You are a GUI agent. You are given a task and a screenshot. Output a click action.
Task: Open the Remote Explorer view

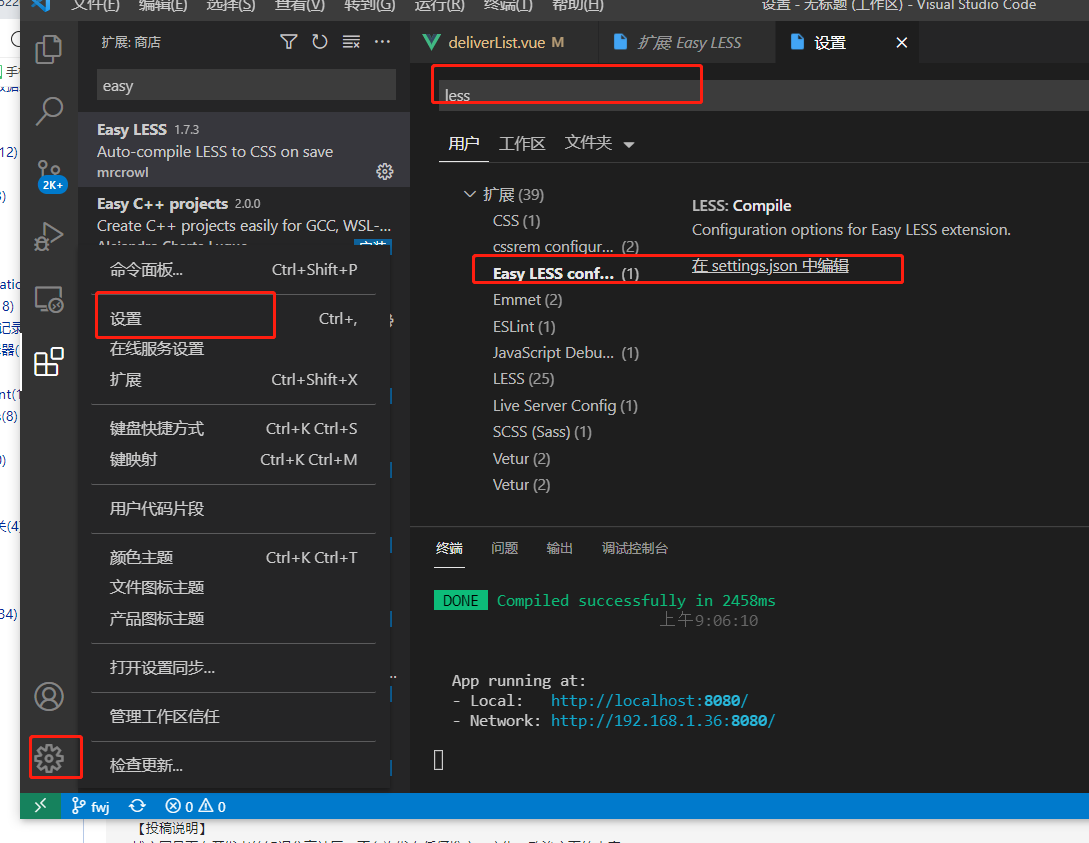(x=49, y=300)
